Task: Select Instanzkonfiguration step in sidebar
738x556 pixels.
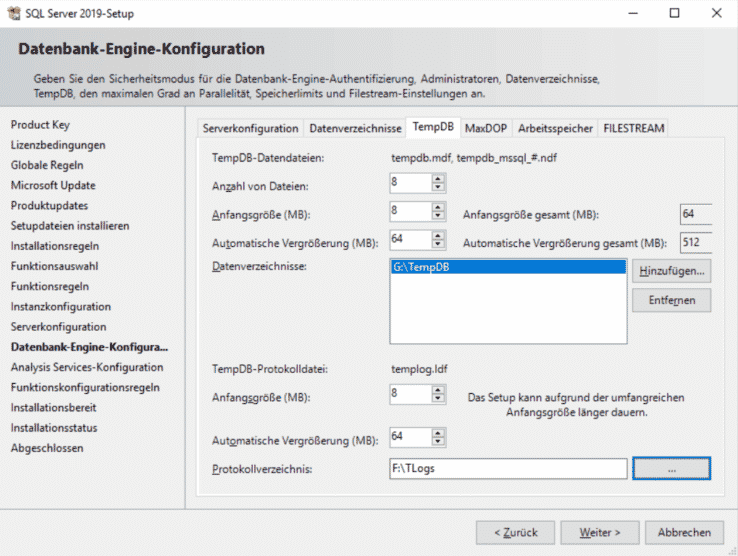Action: [x=61, y=307]
